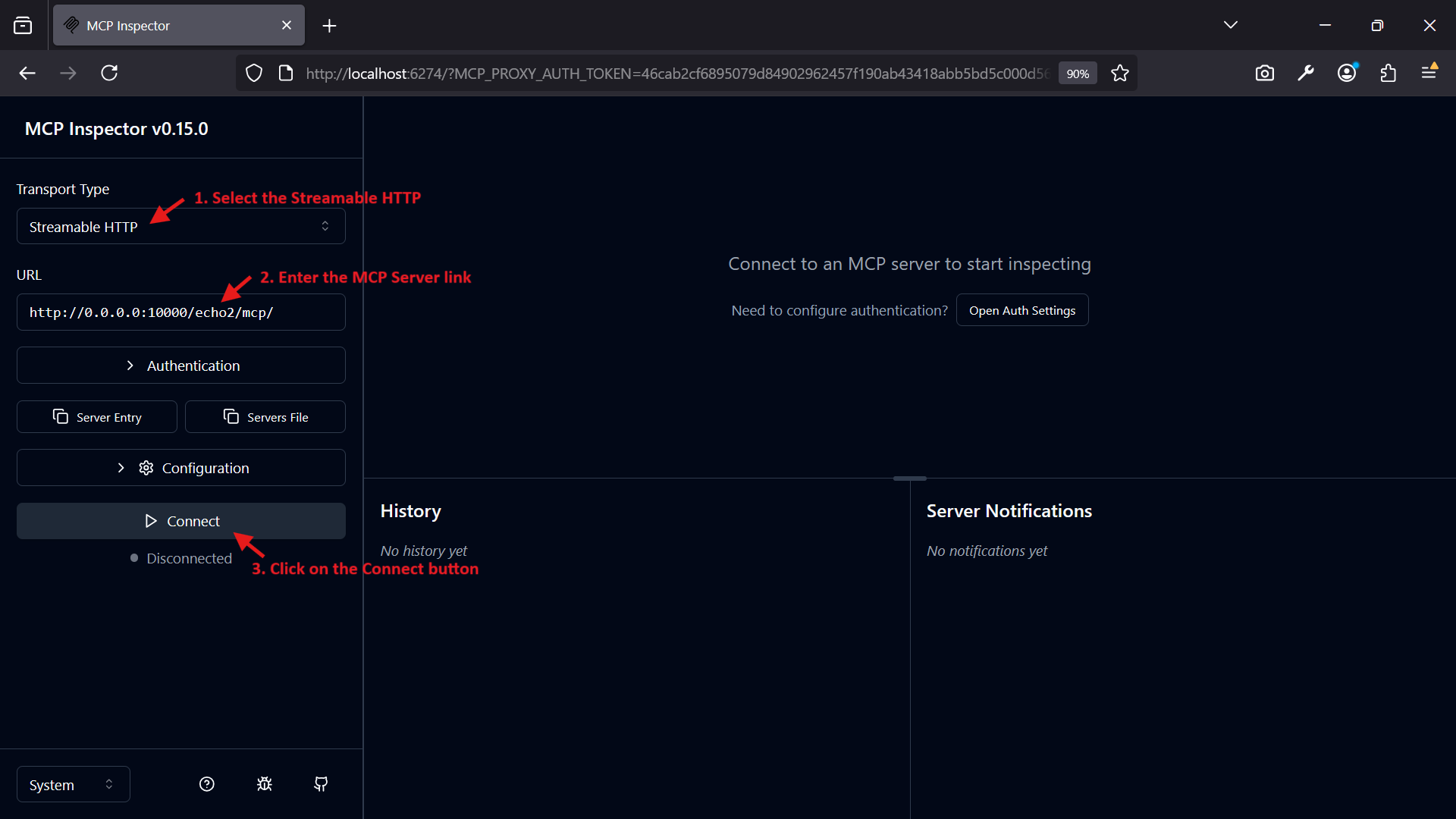The width and height of the screenshot is (1456, 819).
Task: Click the Transport Type label
Action: [63, 189]
